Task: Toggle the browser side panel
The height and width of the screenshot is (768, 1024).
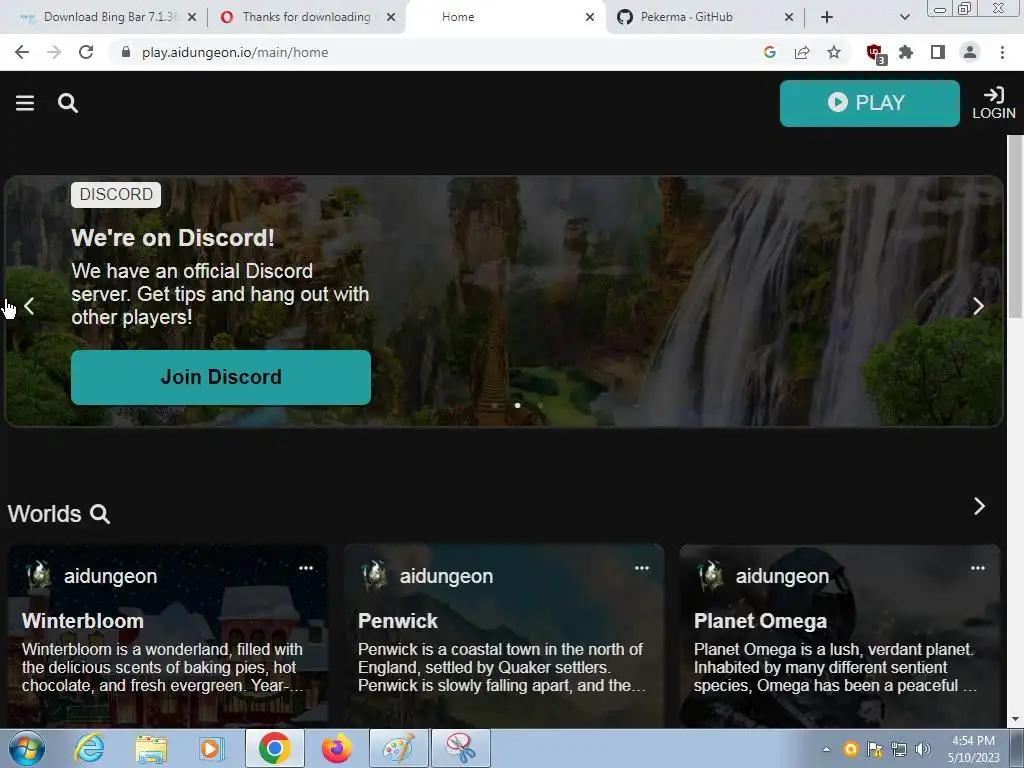Action: tap(938, 52)
